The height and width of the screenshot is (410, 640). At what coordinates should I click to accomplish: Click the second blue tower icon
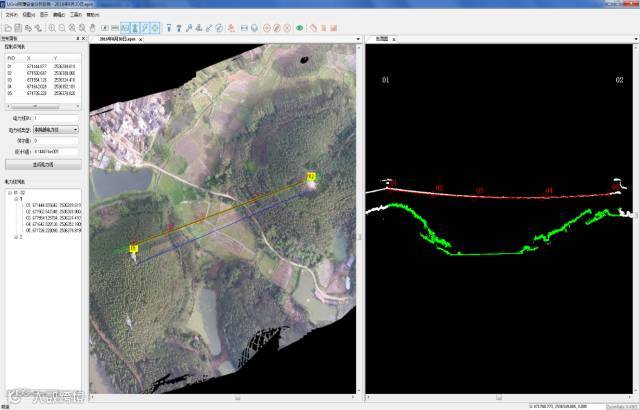(x=179, y=28)
